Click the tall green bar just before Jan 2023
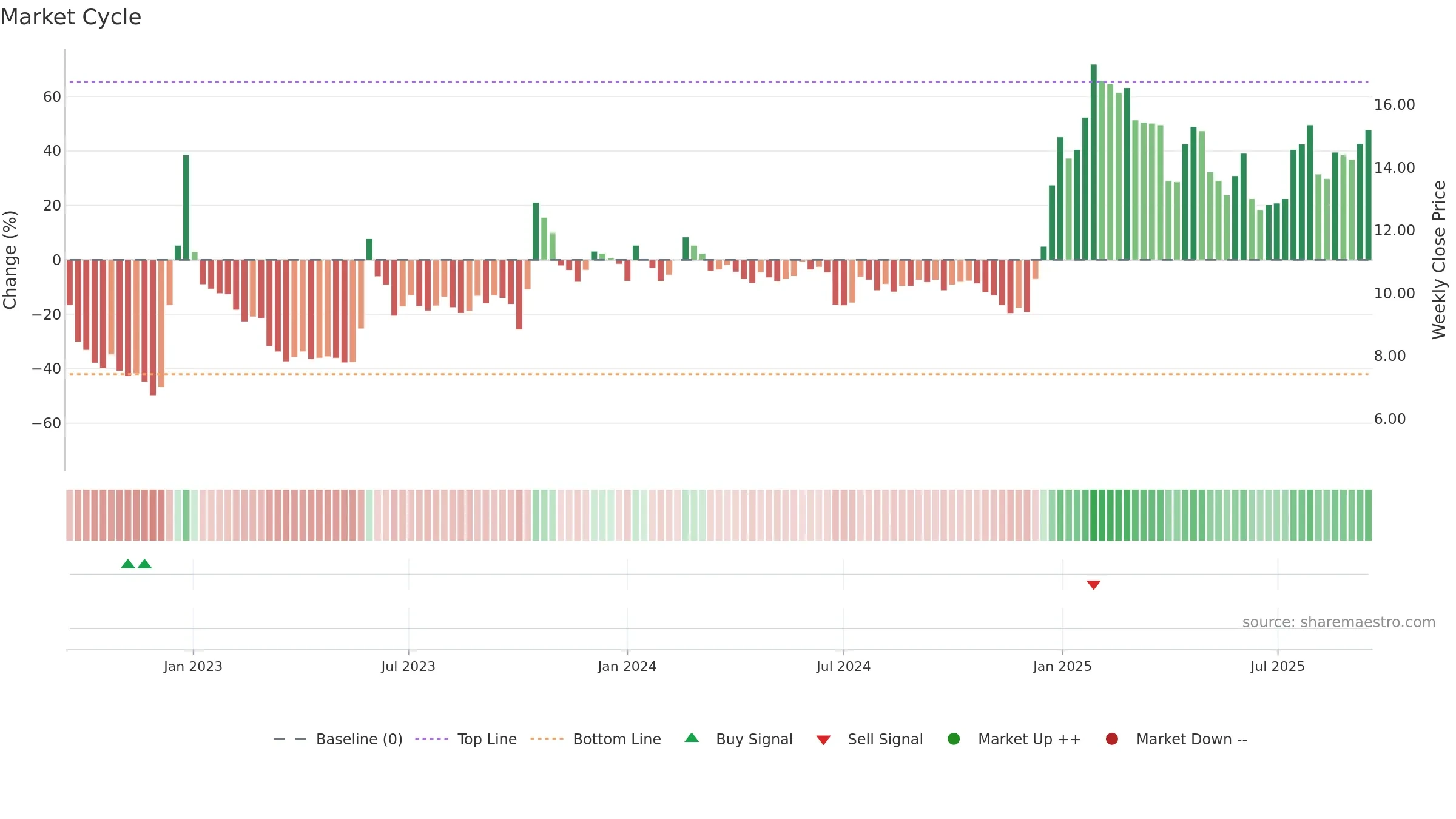 [186, 207]
